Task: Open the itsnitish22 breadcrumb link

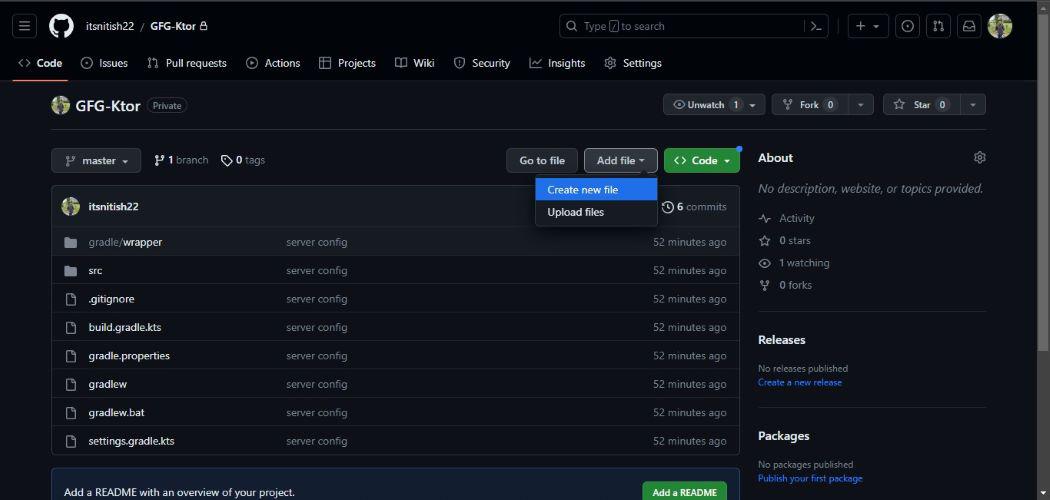Action: point(110,26)
